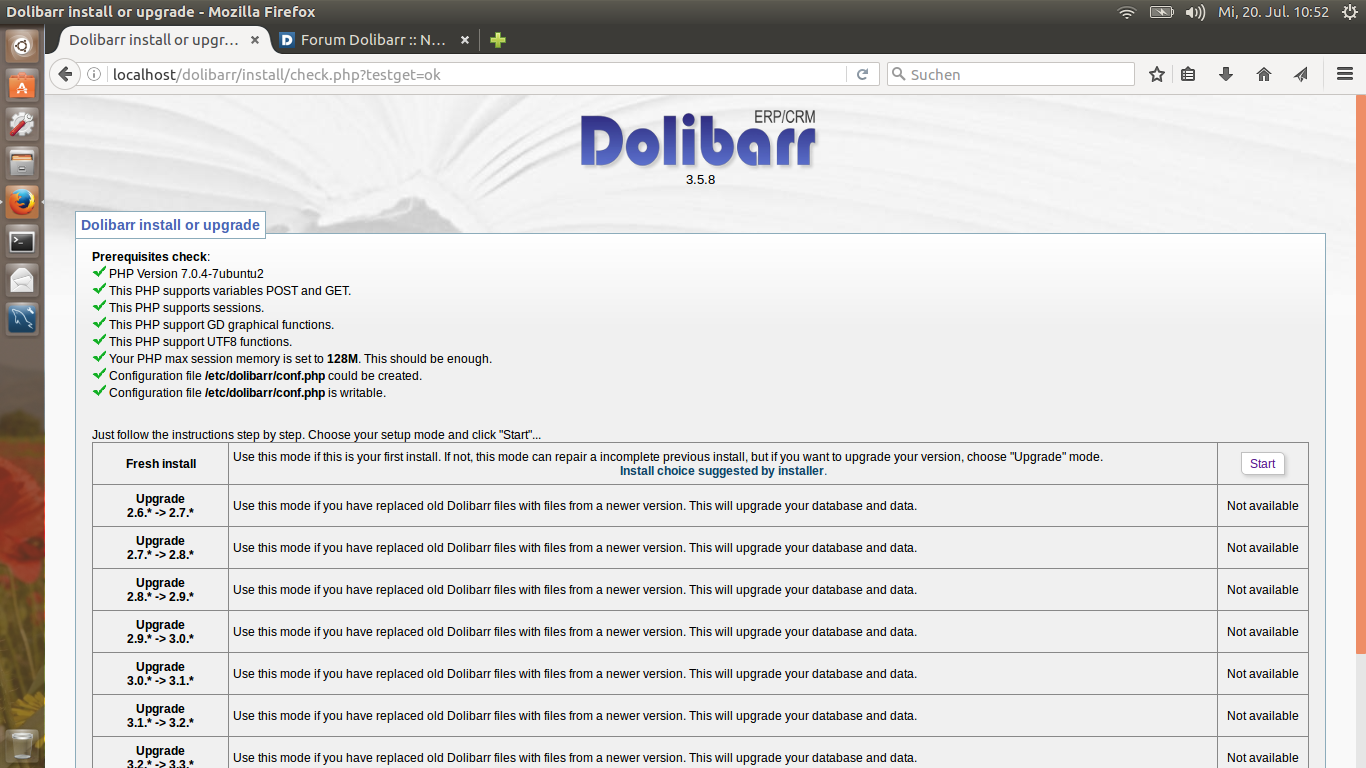Viewport: 1366px width, 768px height.
Task: Reload the page with the refresh icon
Action: [862, 74]
